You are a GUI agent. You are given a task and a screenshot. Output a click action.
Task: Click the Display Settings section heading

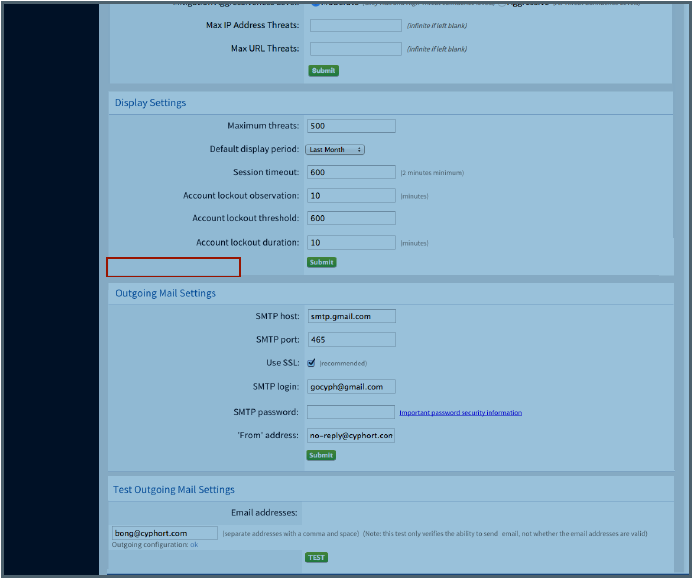pyautogui.click(x=150, y=103)
